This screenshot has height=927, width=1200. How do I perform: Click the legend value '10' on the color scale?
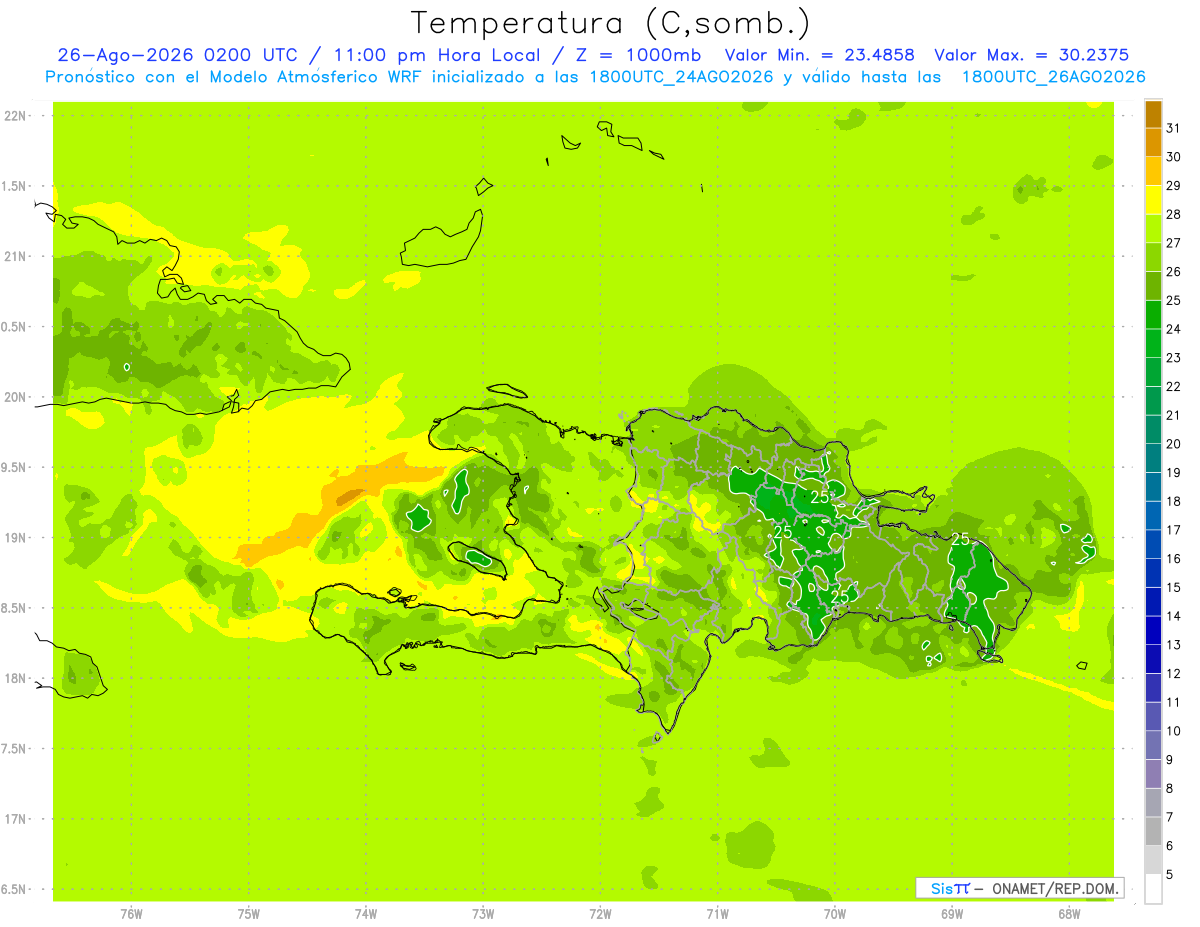1174,732
